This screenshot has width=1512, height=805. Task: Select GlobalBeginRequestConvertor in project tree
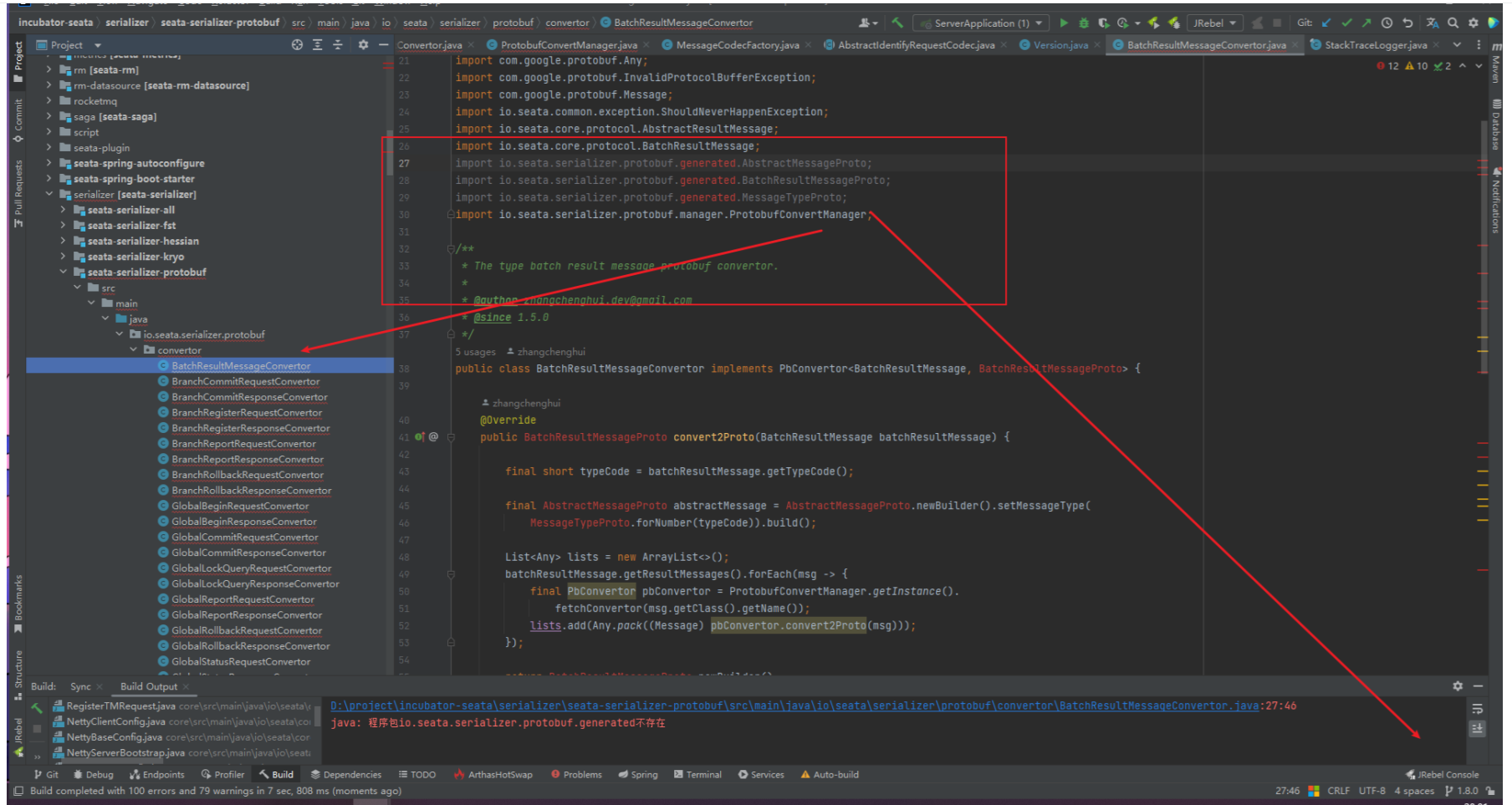(240, 507)
